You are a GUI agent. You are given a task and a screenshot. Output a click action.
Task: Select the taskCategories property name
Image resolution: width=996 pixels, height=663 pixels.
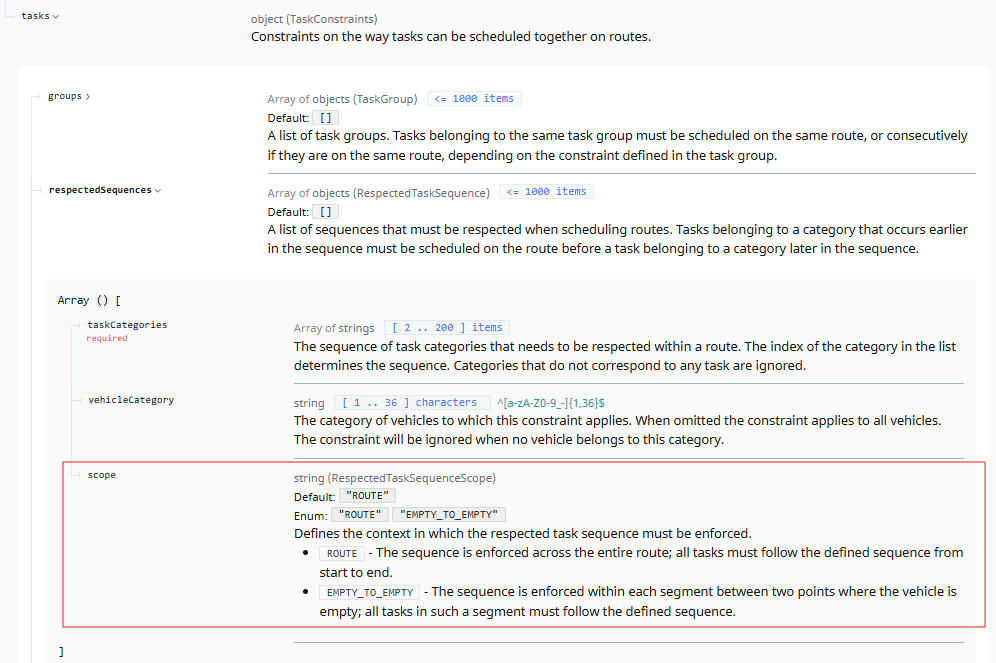tap(127, 325)
